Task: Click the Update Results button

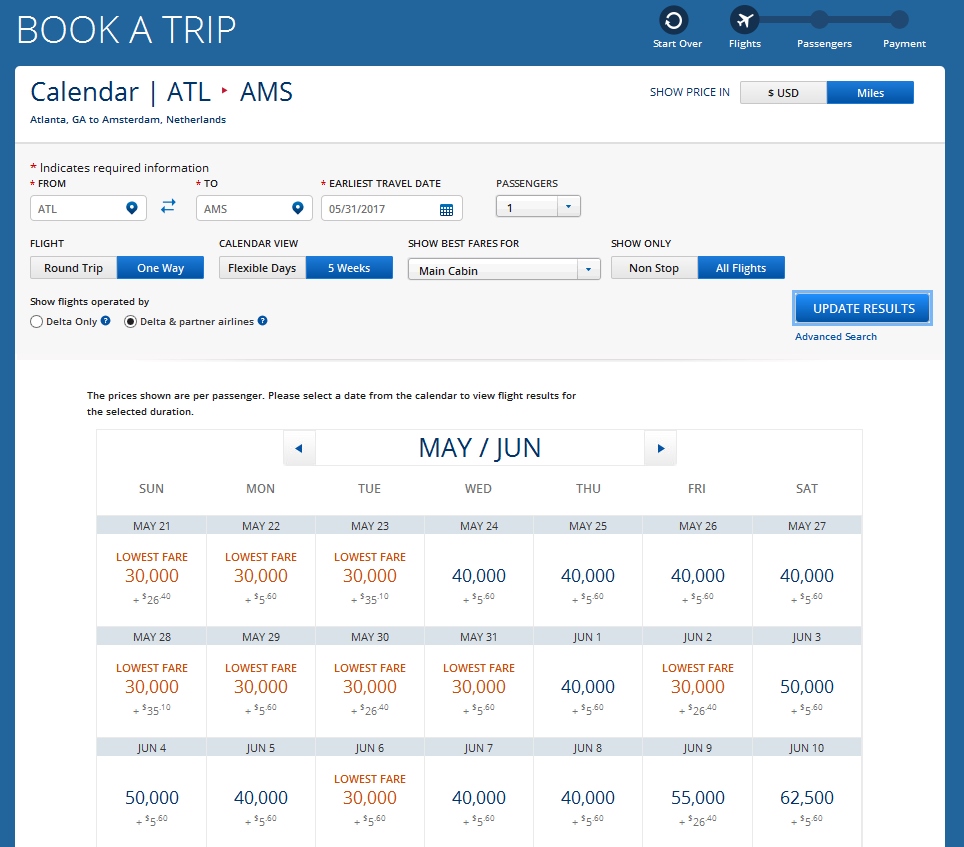Action: point(863,309)
